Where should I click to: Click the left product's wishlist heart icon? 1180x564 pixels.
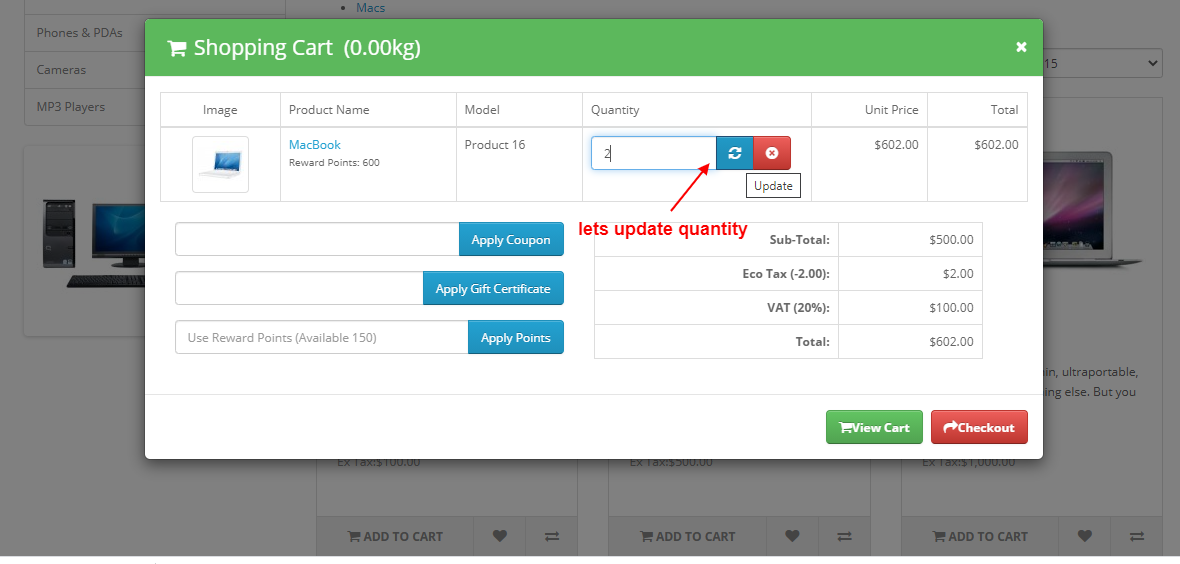point(500,536)
